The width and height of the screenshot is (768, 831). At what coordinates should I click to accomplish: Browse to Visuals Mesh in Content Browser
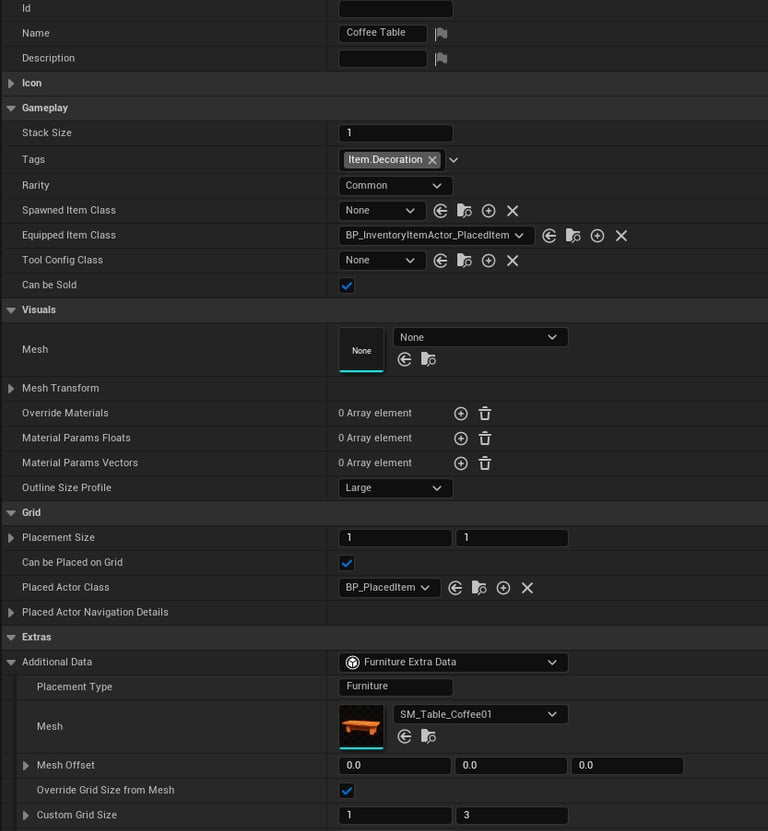[x=428, y=360]
